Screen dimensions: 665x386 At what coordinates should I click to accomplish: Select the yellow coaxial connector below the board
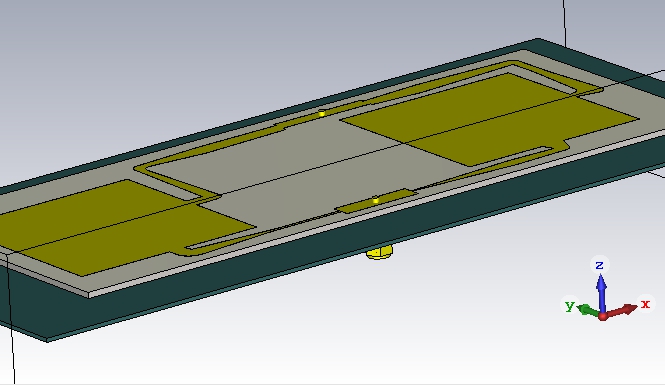[x=379, y=252]
